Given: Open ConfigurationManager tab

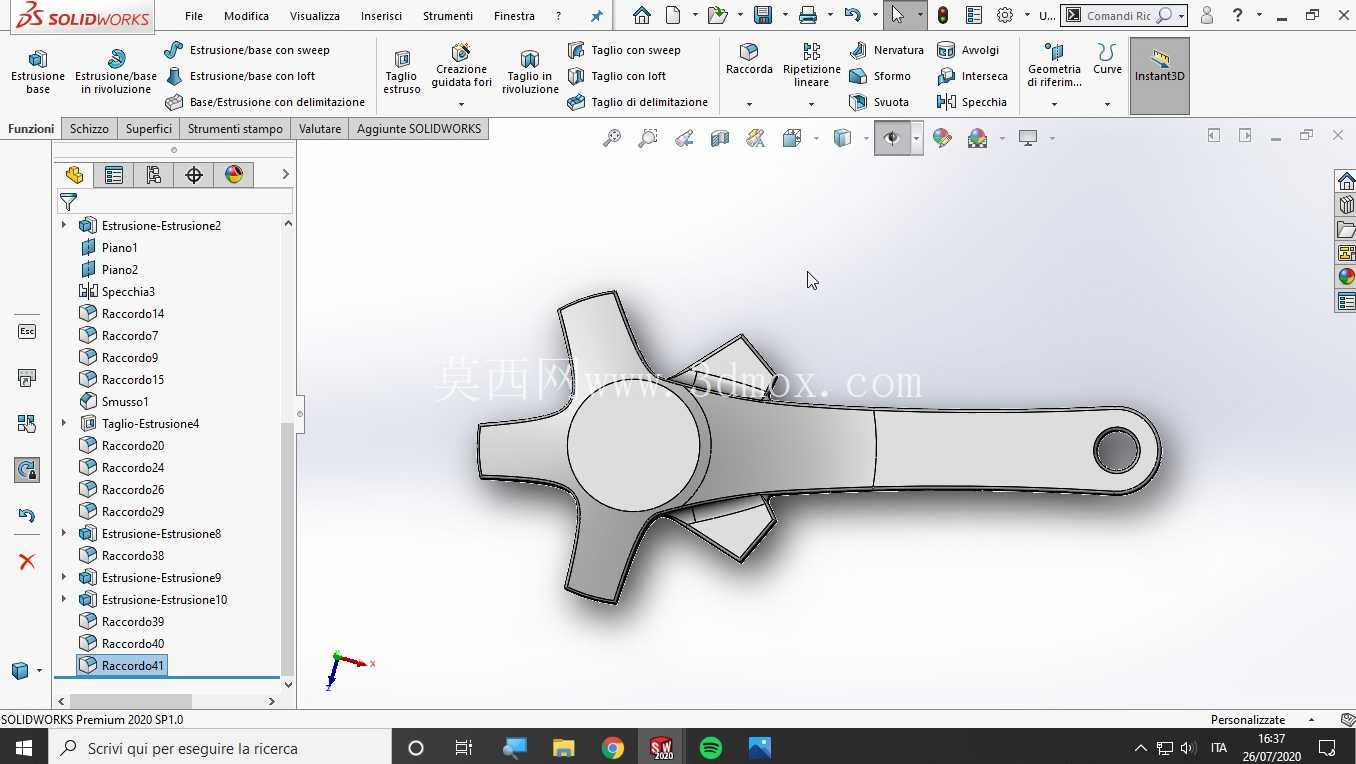Looking at the screenshot, I should pos(154,175).
